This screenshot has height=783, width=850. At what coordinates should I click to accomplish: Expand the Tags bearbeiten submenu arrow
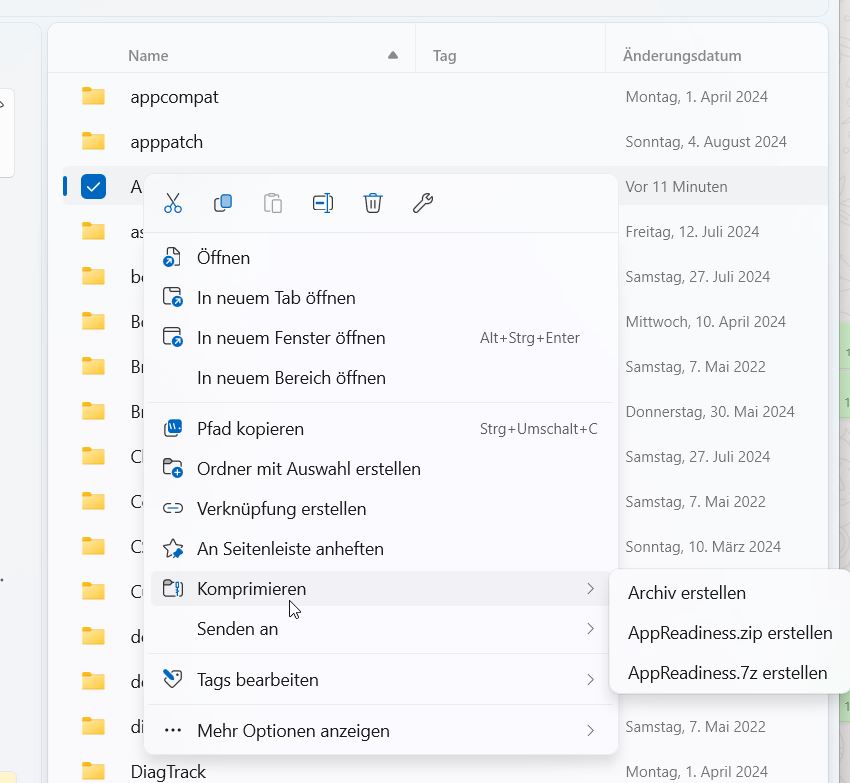pyautogui.click(x=590, y=679)
